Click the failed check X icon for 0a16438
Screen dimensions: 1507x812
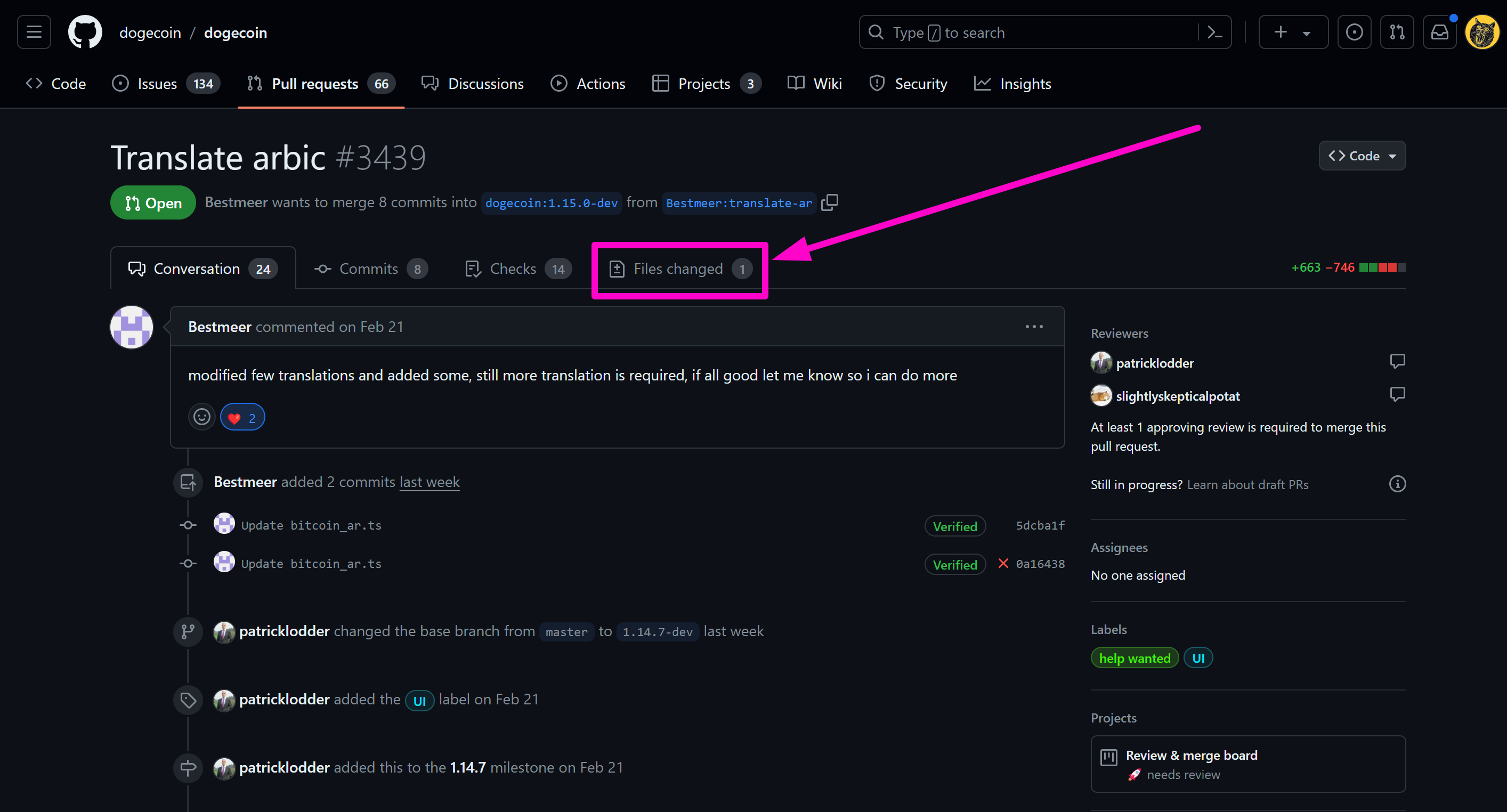1003,563
